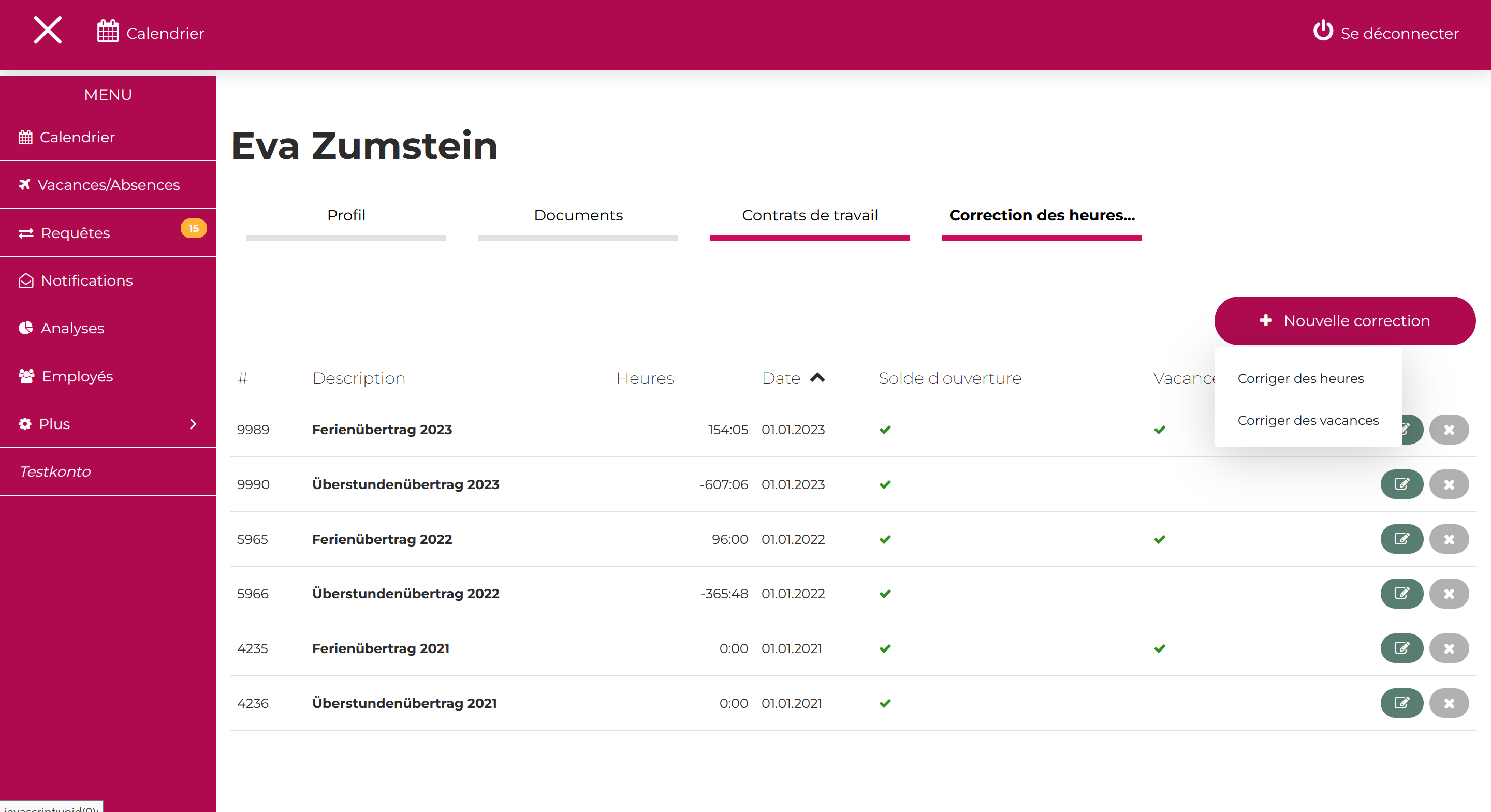
Task: Click the power icon to log out
Action: (x=1323, y=31)
